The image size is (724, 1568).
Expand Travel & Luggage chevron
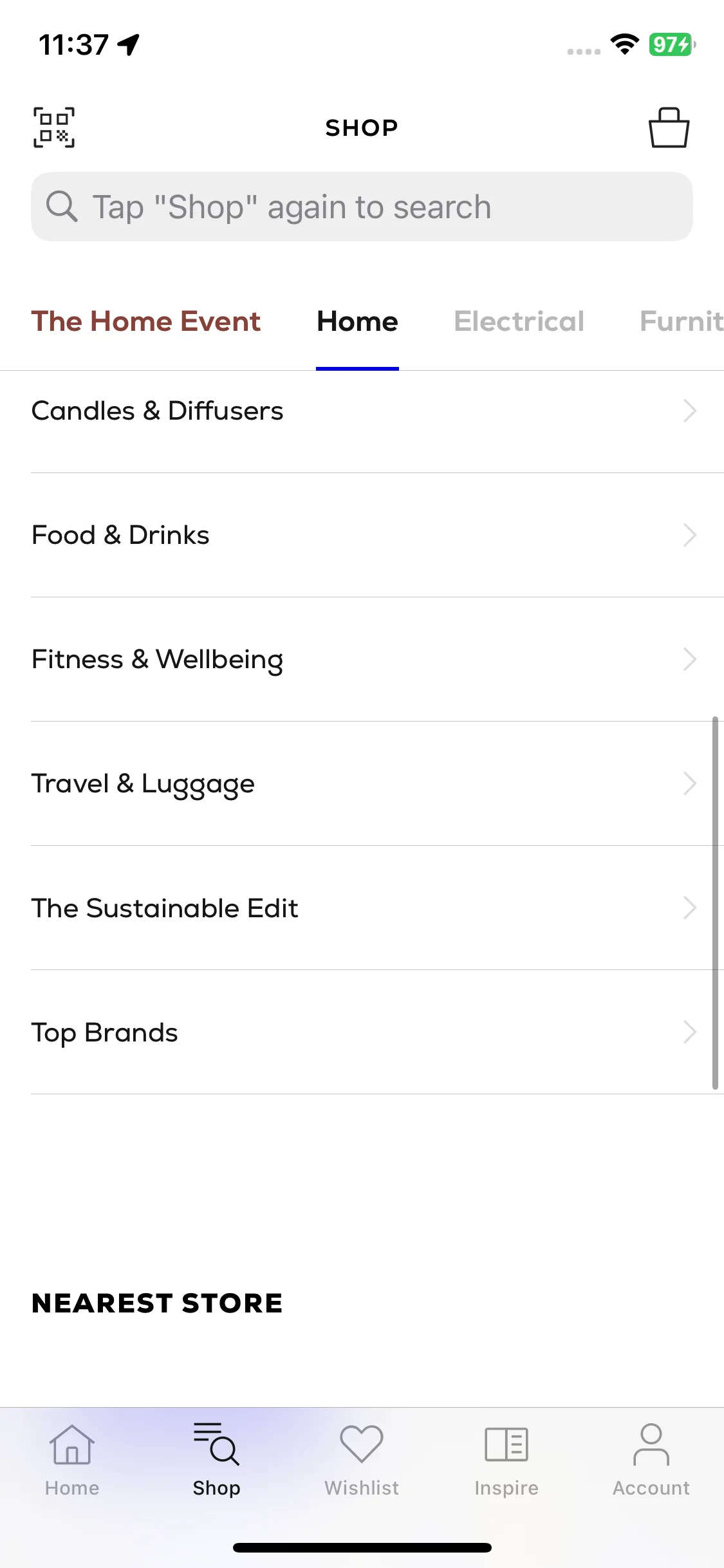(x=690, y=783)
